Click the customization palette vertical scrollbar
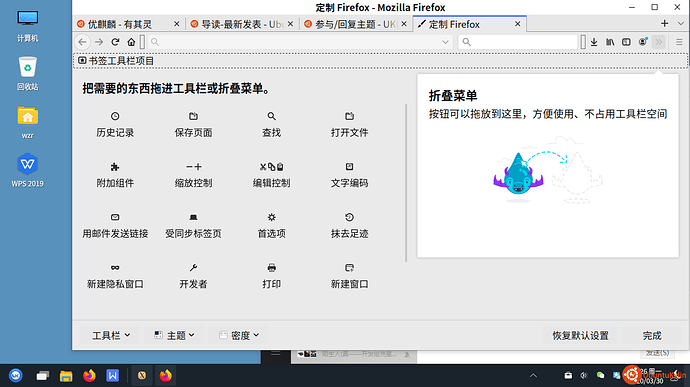Screen dimensions: 690x387 point(406,183)
